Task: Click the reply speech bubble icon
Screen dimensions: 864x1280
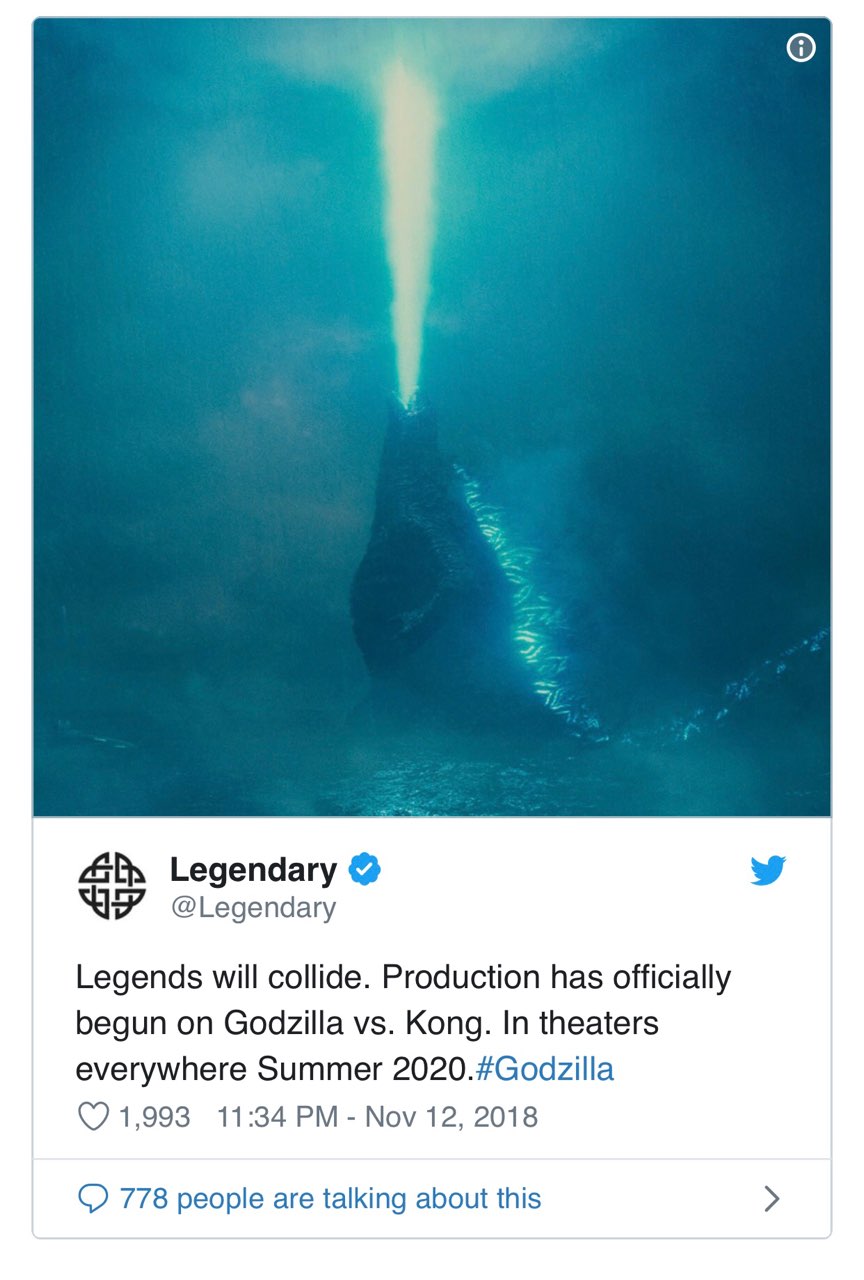Action: click(93, 1198)
